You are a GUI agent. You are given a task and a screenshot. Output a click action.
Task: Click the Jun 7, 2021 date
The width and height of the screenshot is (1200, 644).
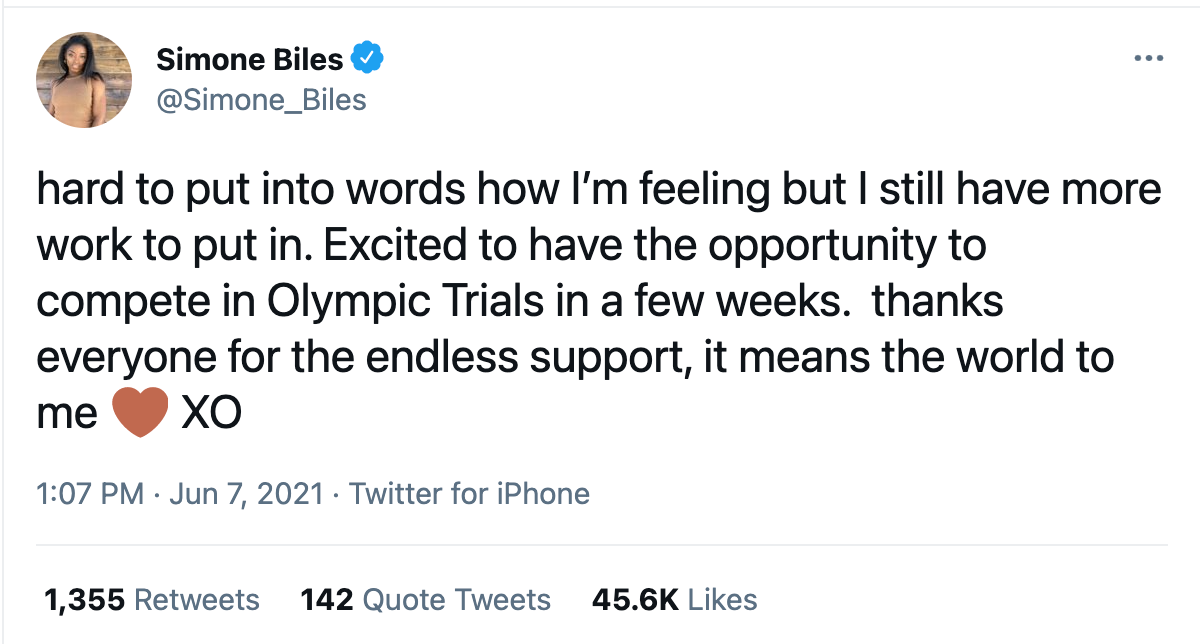coord(247,493)
